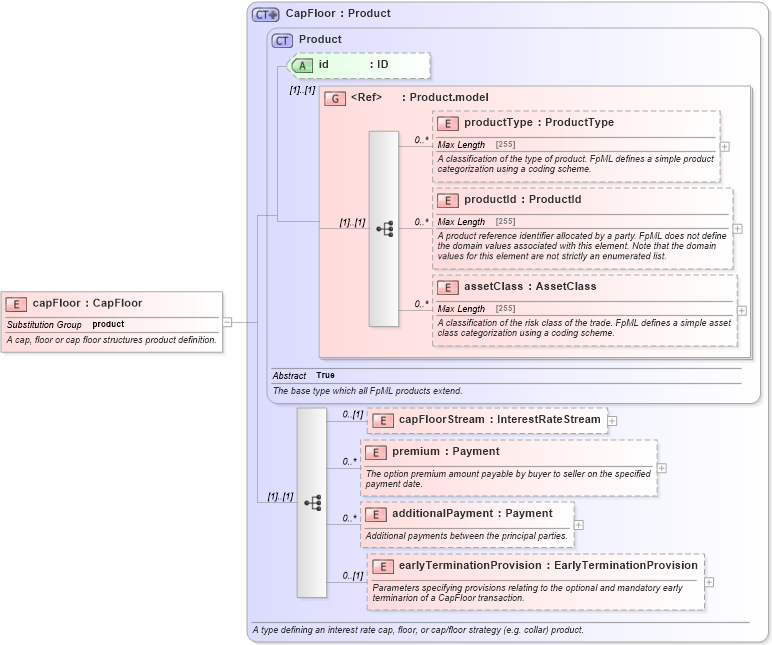Screen dimensions: 772x645
Task: Select 'additionalPayment : Payment' label
Action: [x=472, y=514]
